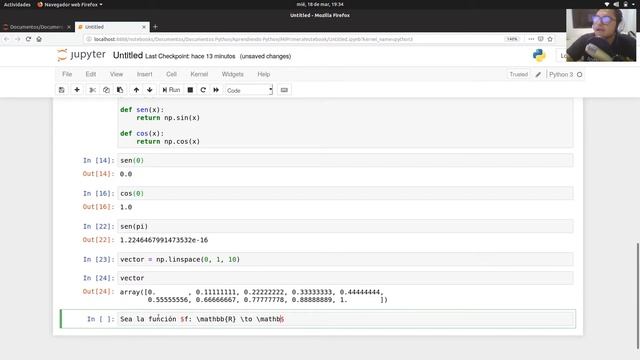This screenshot has height=360, width=640.
Task: Open the Navegador web Firefox app menu
Action: (x=70, y=4)
